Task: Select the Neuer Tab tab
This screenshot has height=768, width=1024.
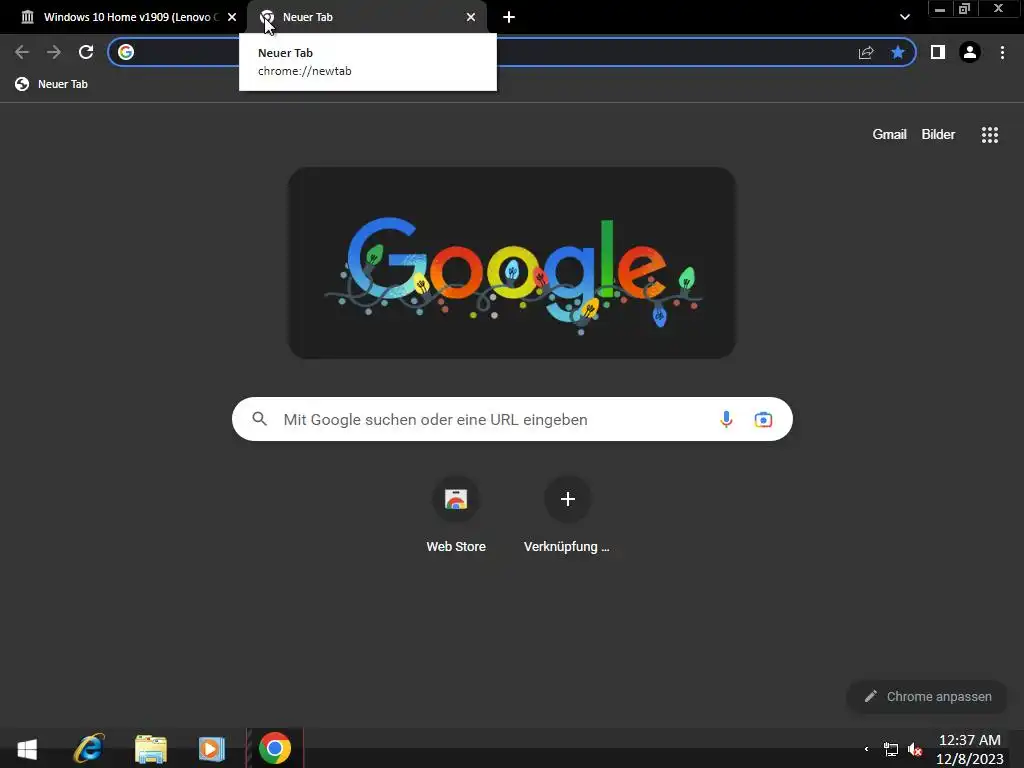Action: tap(367, 17)
